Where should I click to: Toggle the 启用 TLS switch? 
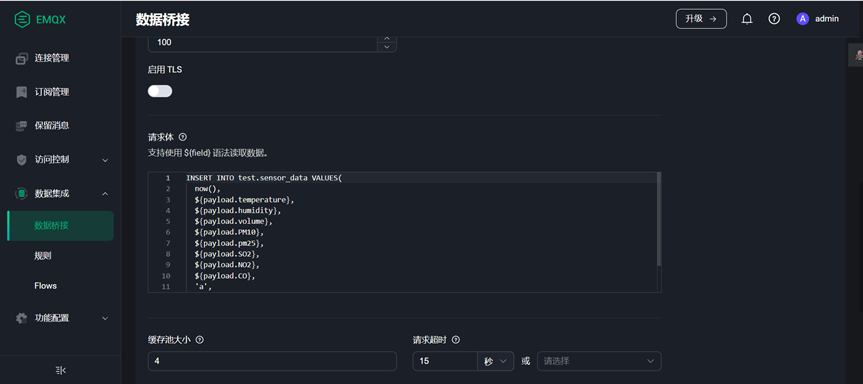coord(160,91)
